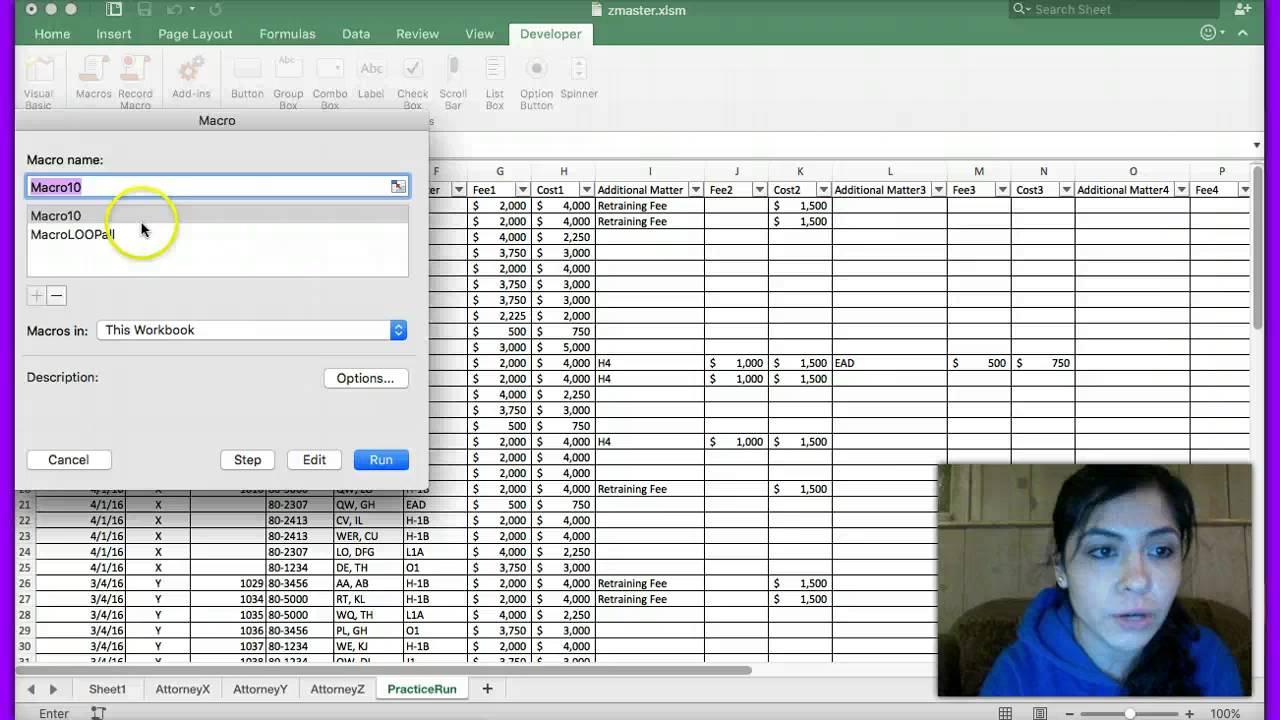Open the Additional Matter3 filter dropdown

pos(937,190)
